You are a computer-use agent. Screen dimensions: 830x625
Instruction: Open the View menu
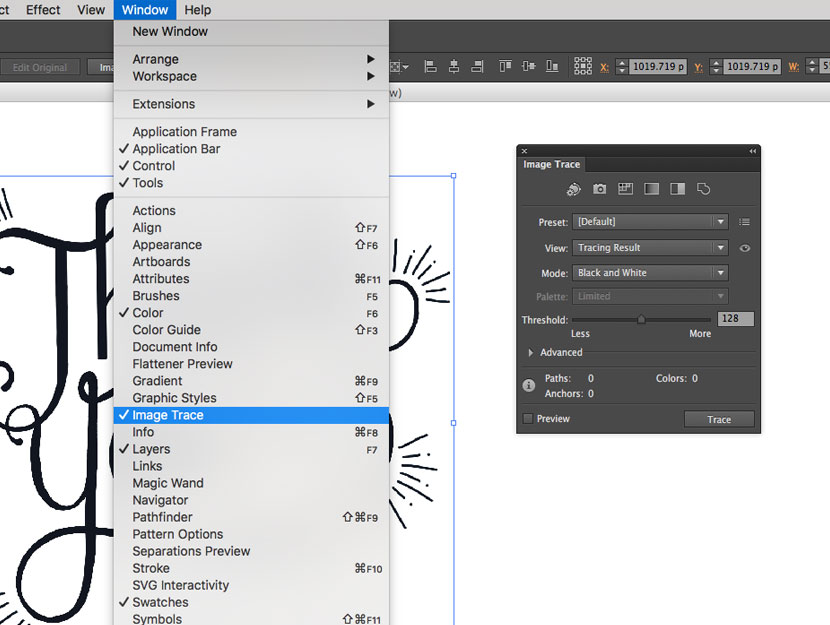click(91, 10)
